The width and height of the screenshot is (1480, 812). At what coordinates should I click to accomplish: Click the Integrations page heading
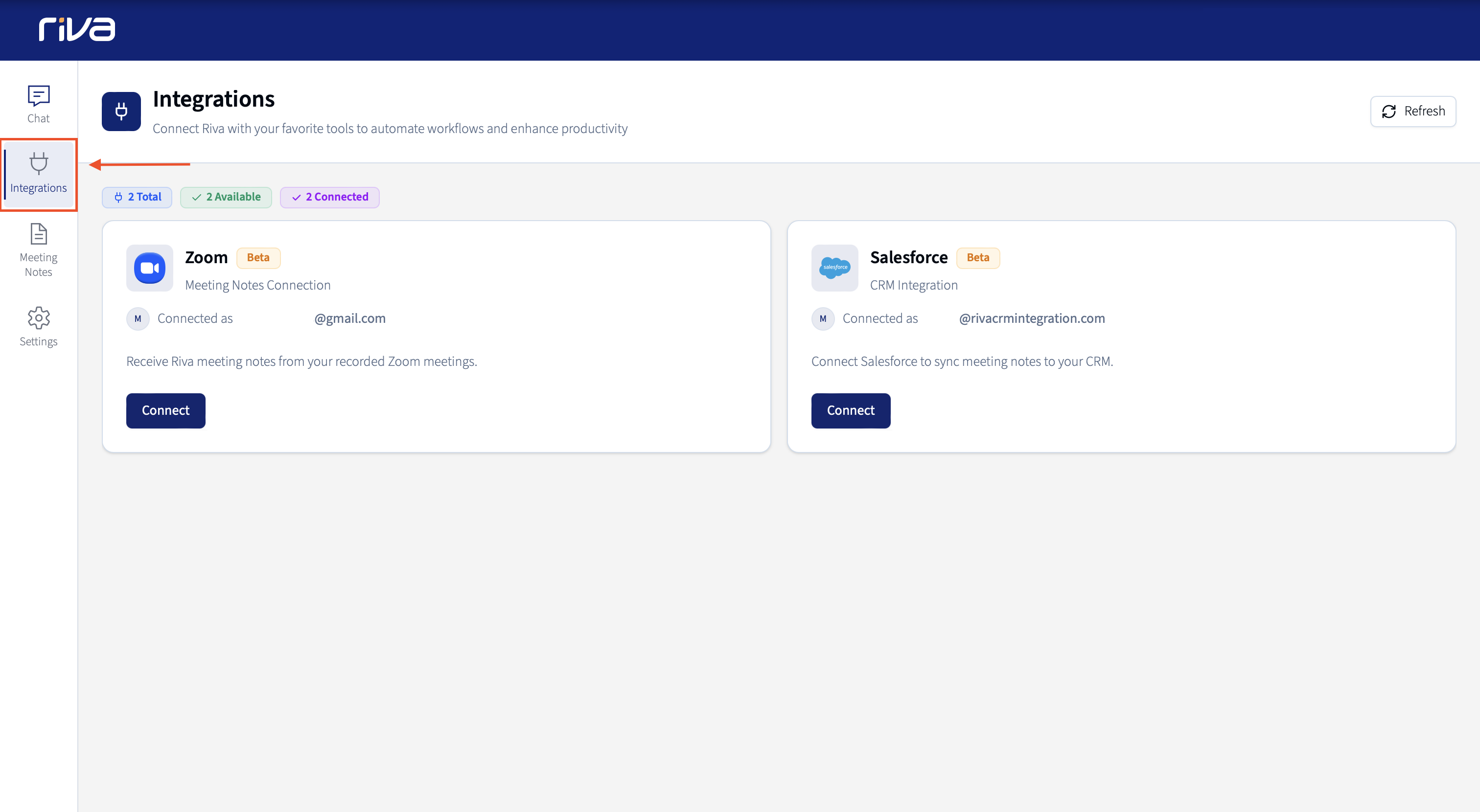[x=214, y=99]
